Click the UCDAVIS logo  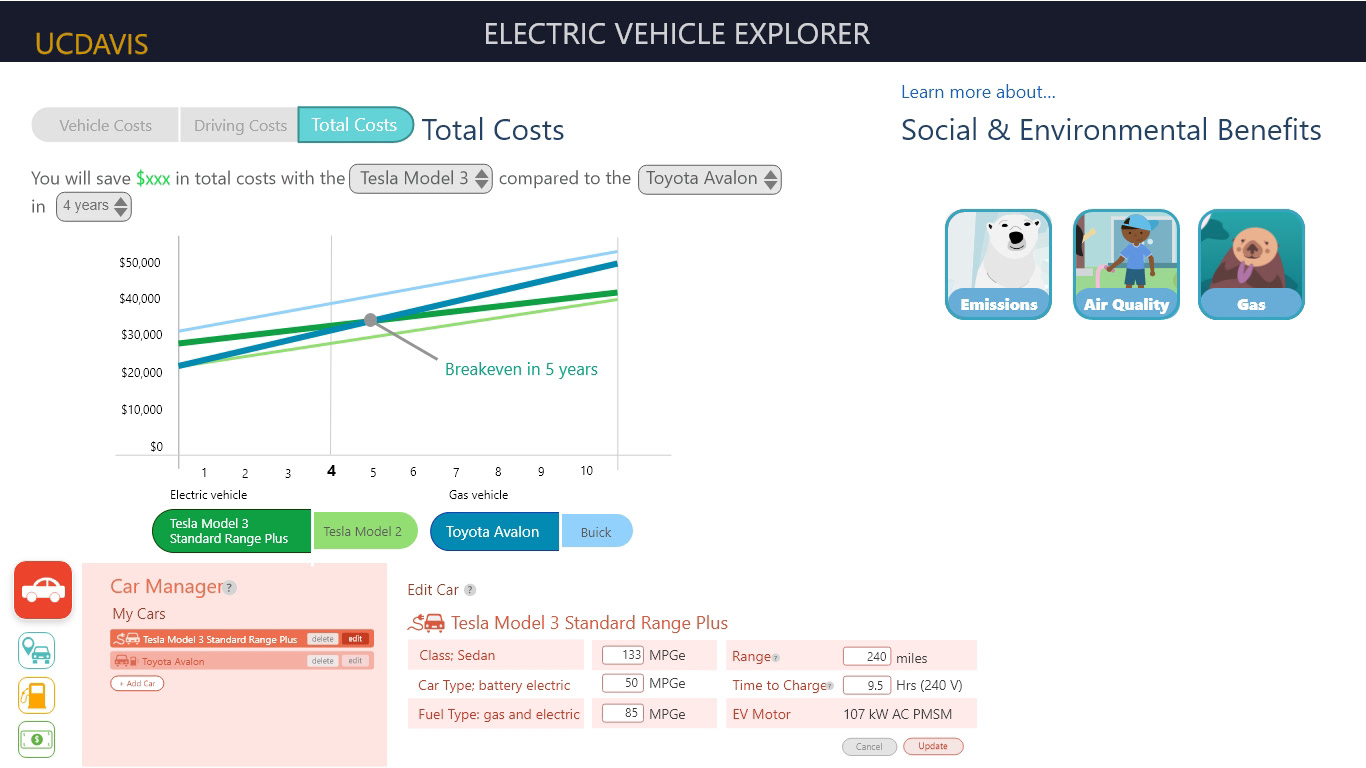click(x=91, y=44)
